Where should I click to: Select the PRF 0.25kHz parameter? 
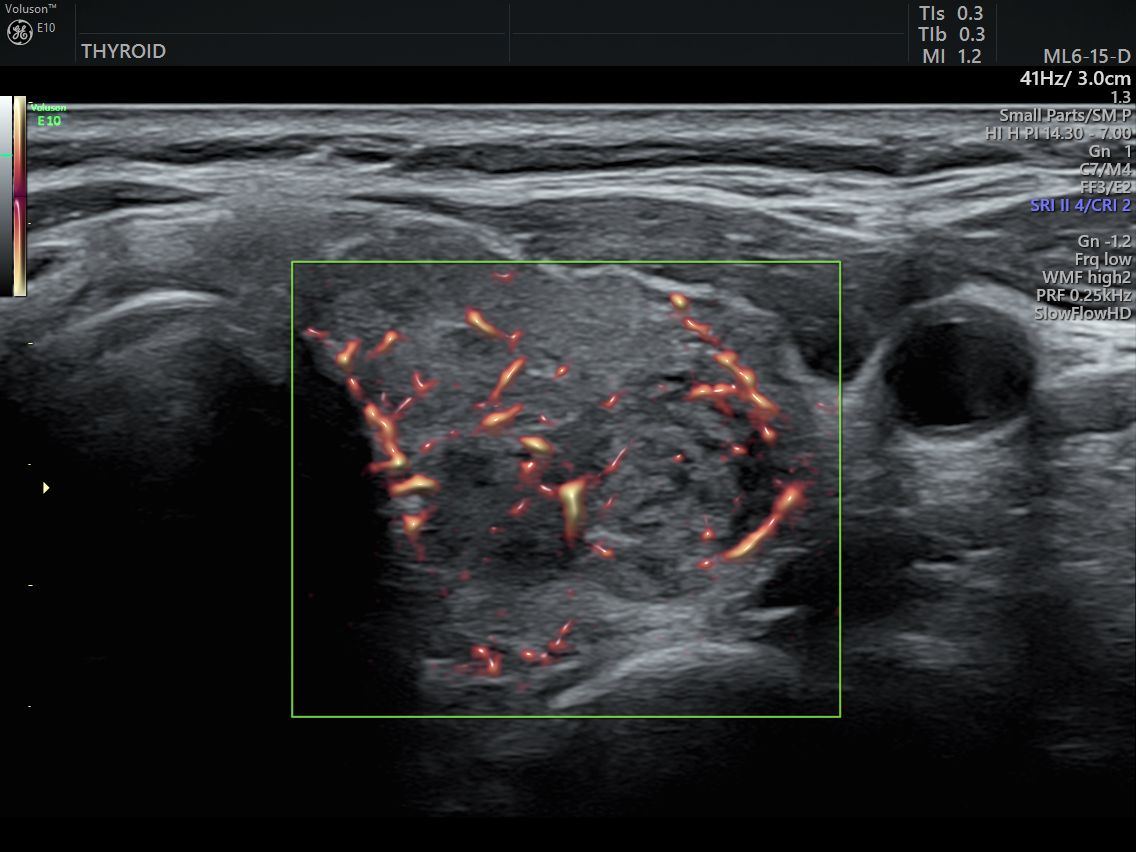[1083, 296]
